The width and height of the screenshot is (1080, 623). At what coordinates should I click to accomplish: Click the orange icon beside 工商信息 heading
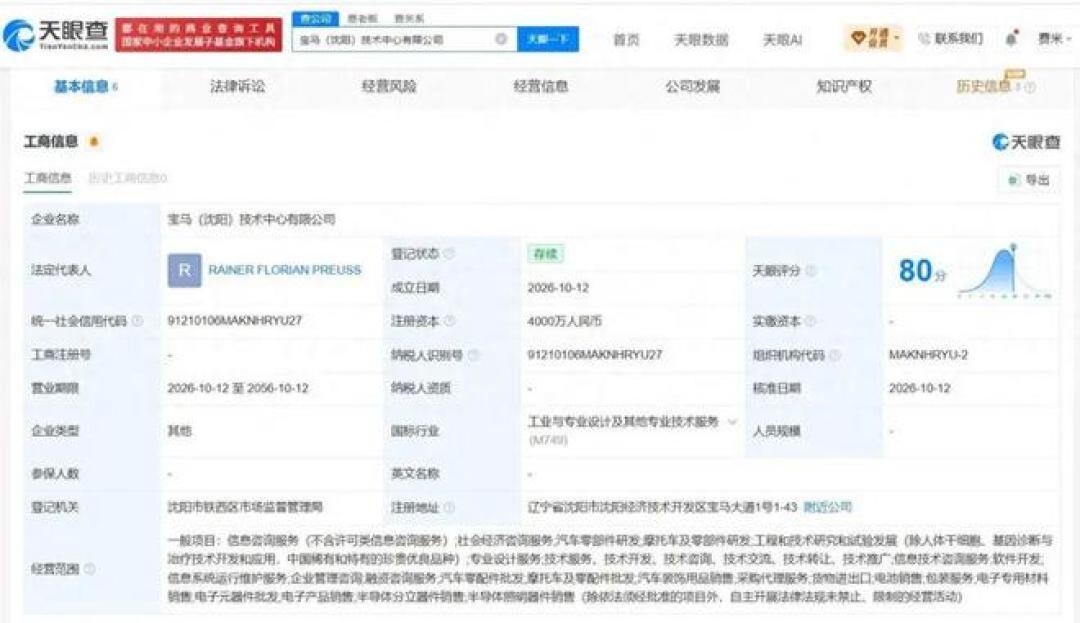tap(94, 142)
